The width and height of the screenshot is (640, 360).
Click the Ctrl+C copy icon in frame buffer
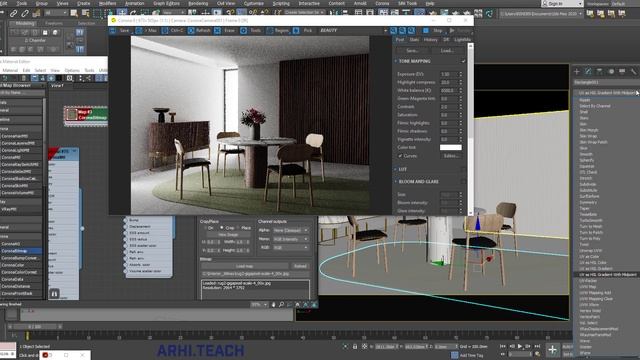click(165, 31)
